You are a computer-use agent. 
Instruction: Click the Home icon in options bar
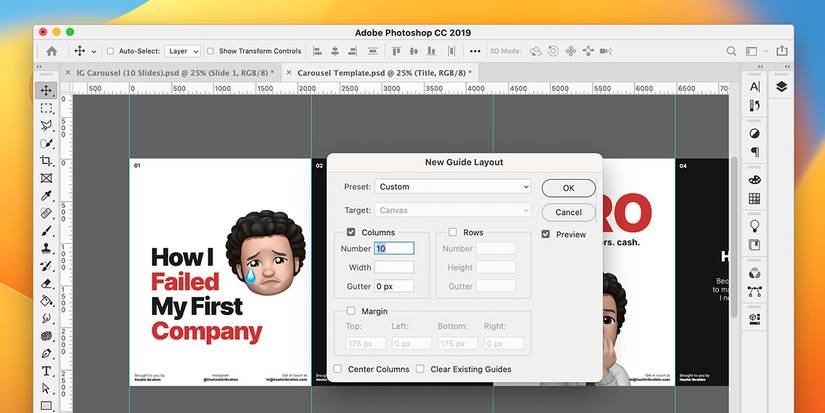(52, 51)
